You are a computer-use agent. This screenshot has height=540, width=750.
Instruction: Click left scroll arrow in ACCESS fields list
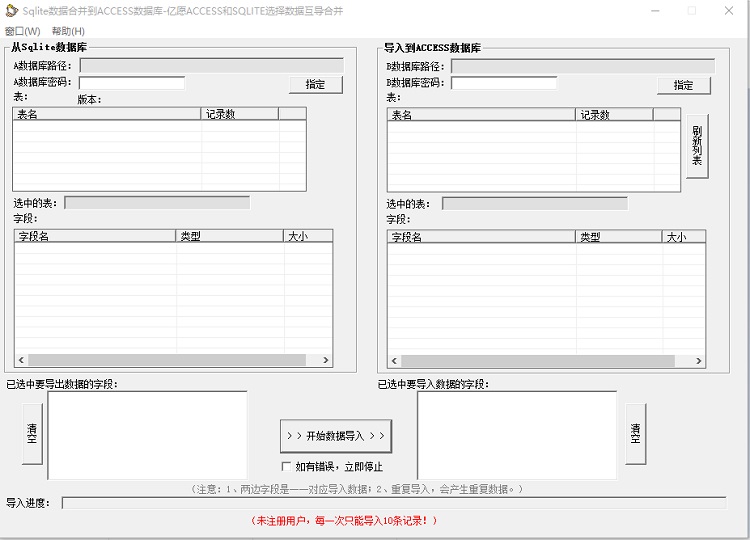394,361
